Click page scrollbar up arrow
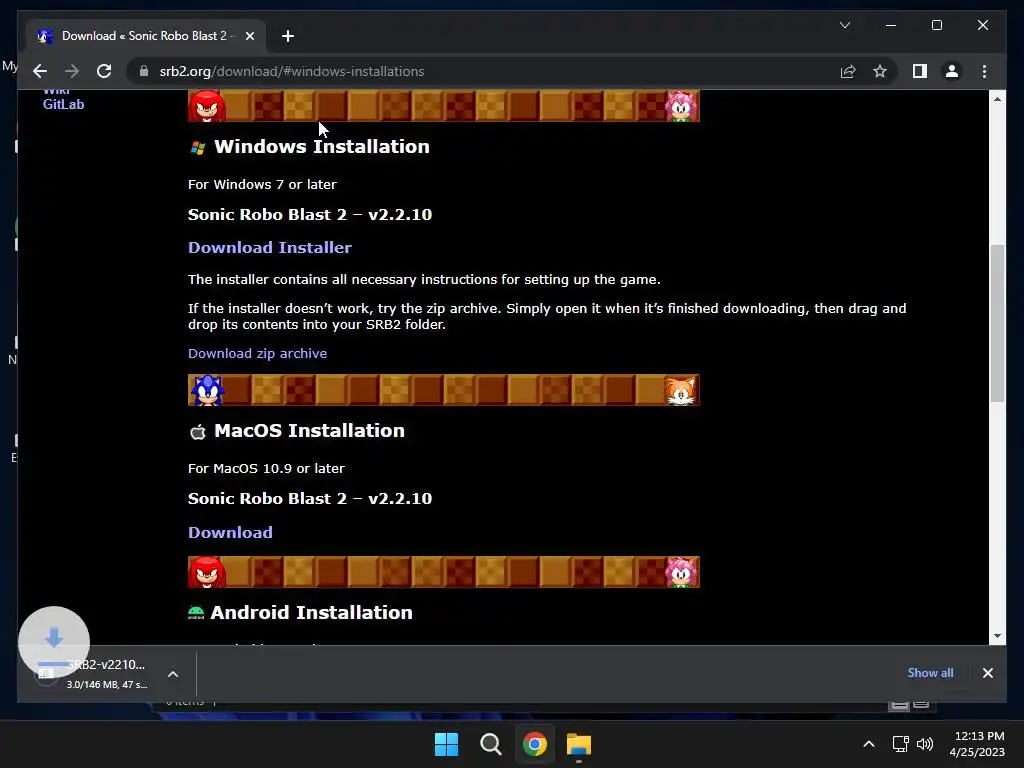Image resolution: width=1024 pixels, height=768 pixels. point(997,99)
